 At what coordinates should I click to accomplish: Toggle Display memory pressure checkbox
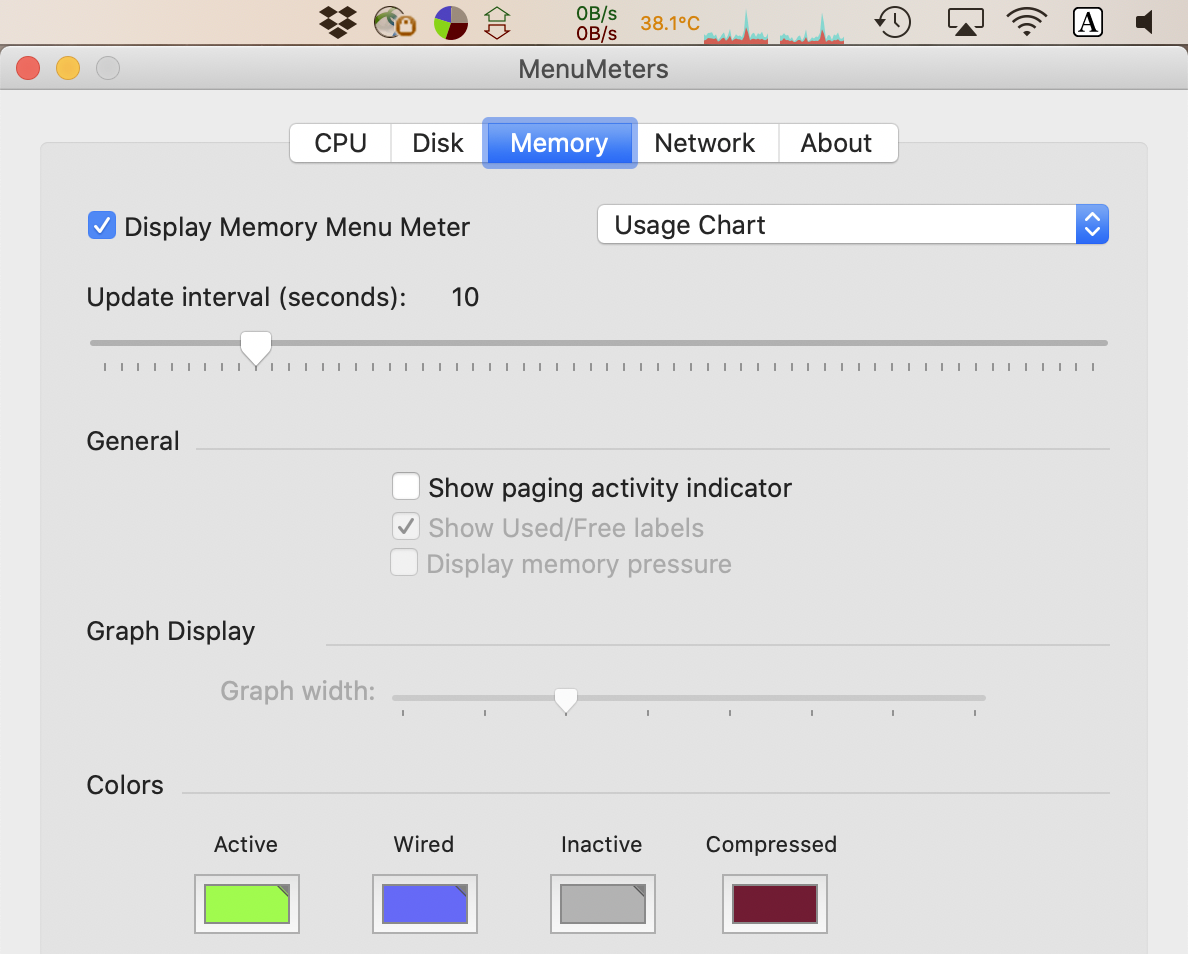tap(404, 563)
